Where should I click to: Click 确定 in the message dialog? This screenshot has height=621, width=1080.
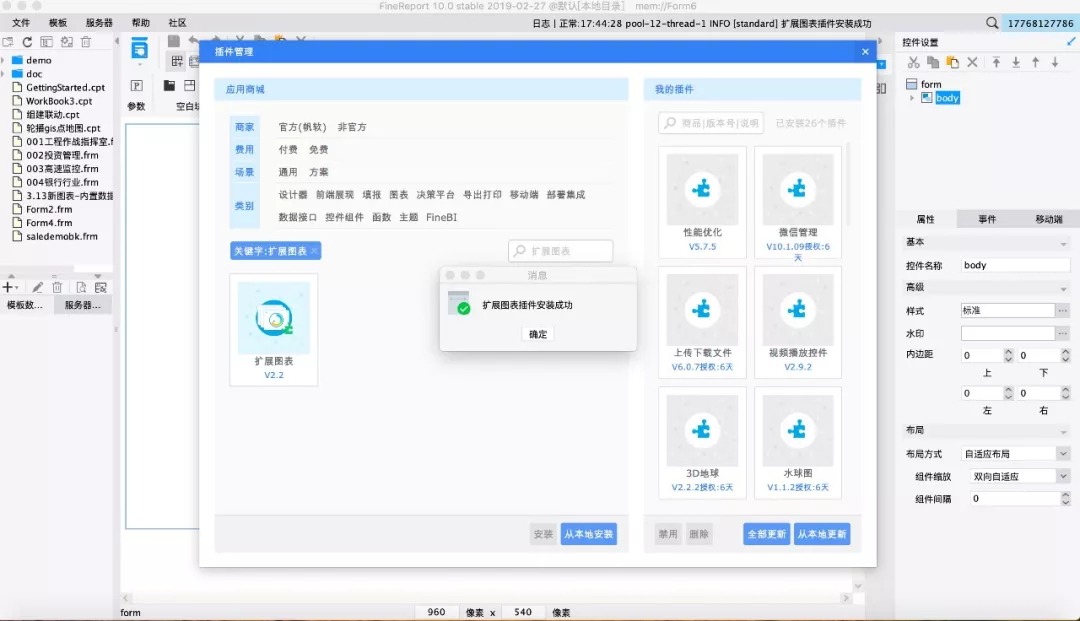[538, 334]
